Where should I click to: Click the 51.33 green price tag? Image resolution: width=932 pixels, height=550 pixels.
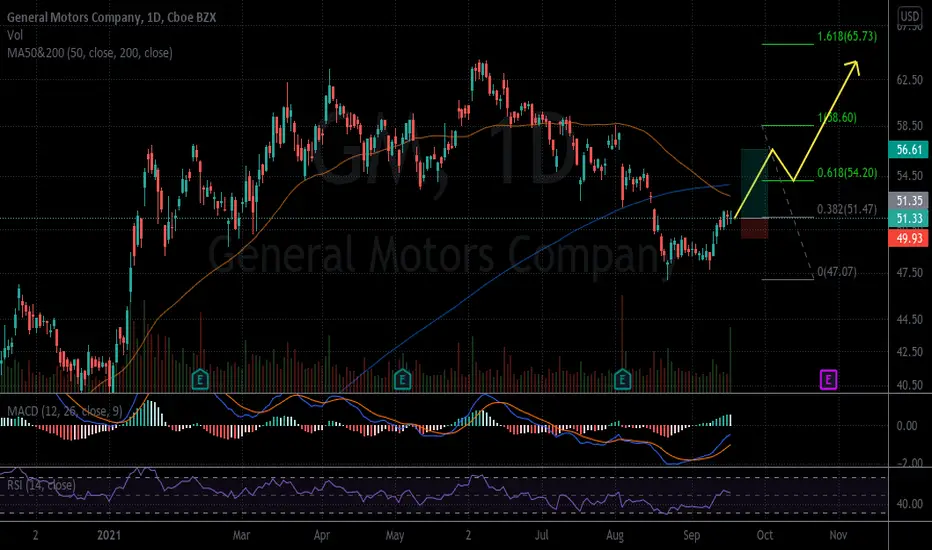tap(908, 218)
